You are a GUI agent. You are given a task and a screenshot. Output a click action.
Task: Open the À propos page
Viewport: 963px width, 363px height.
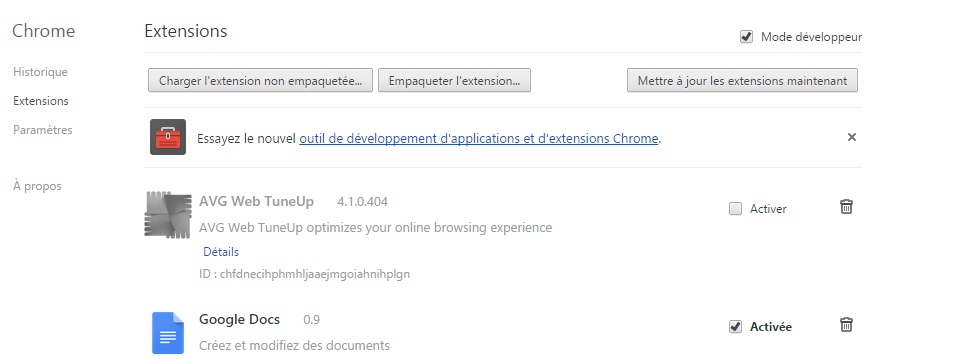click(x=37, y=185)
